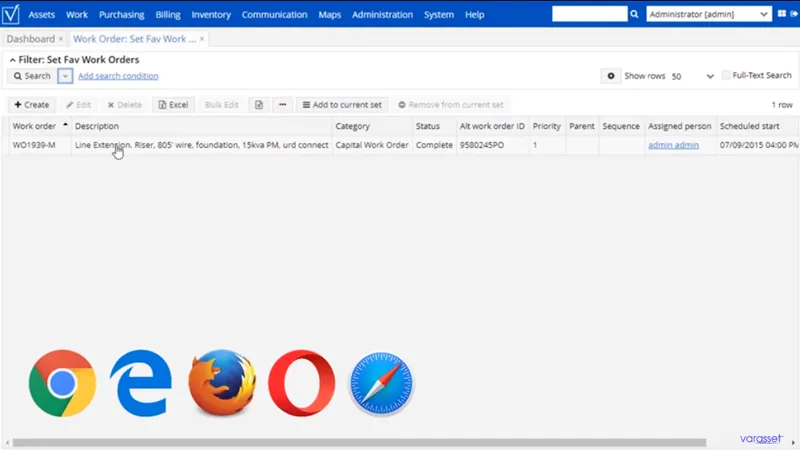Click the Complete status cell

[x=434, y=145]
